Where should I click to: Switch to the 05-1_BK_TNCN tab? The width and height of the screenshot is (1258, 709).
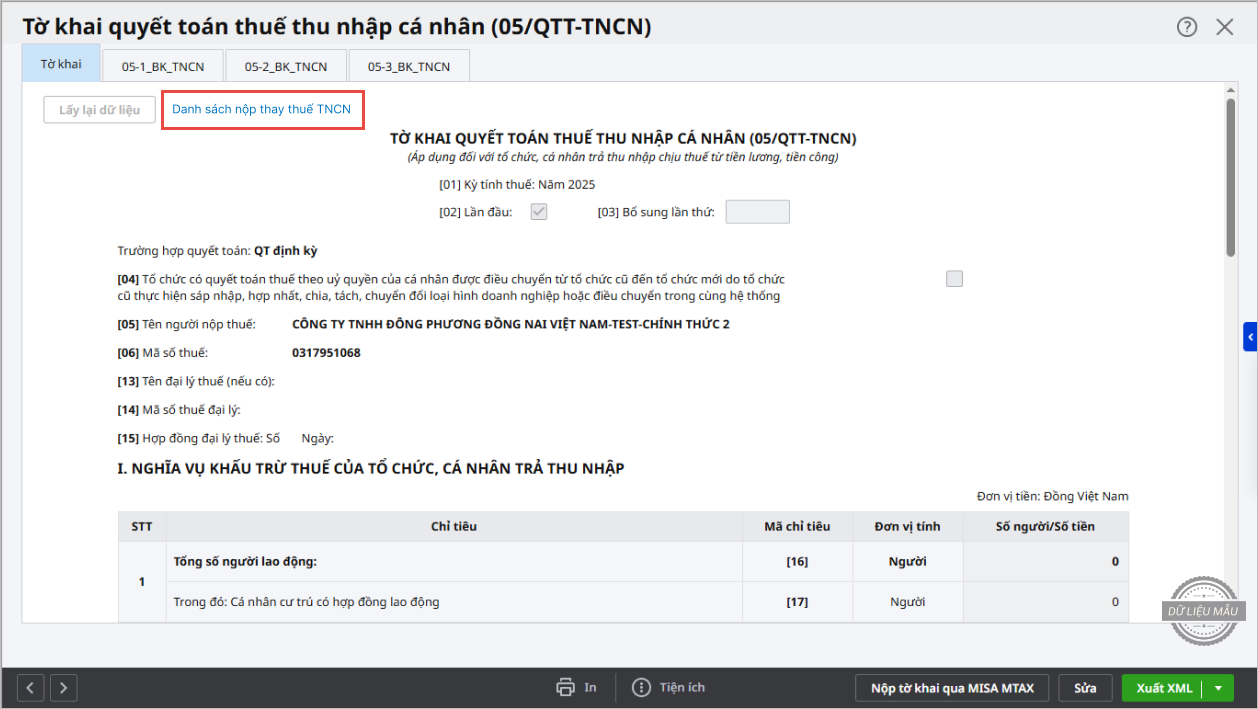(163, 67)
